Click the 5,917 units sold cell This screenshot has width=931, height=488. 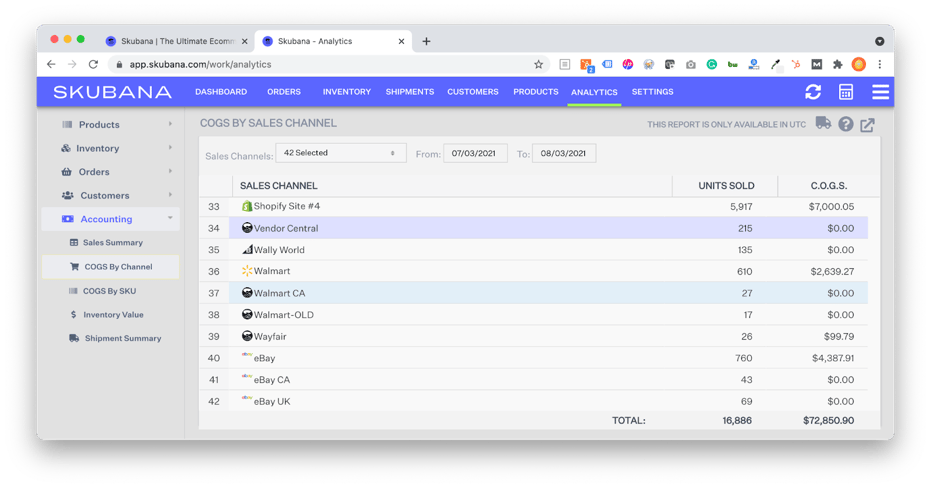(x=741, y=207)
